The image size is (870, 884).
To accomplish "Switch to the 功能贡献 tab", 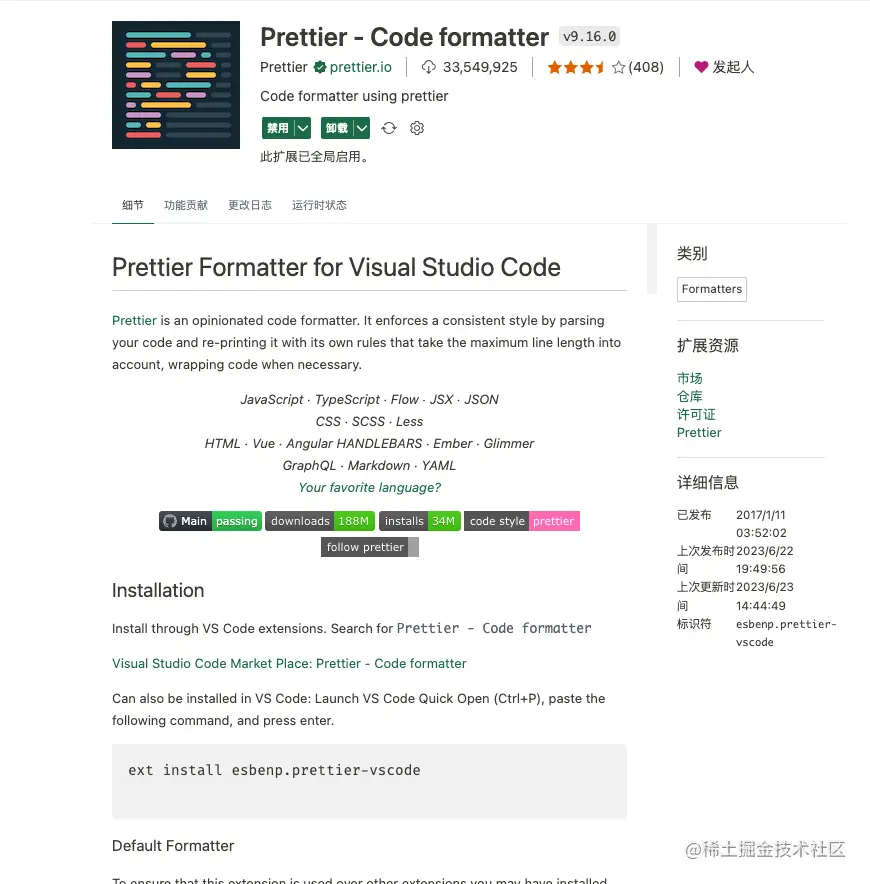I will (186, 205).
